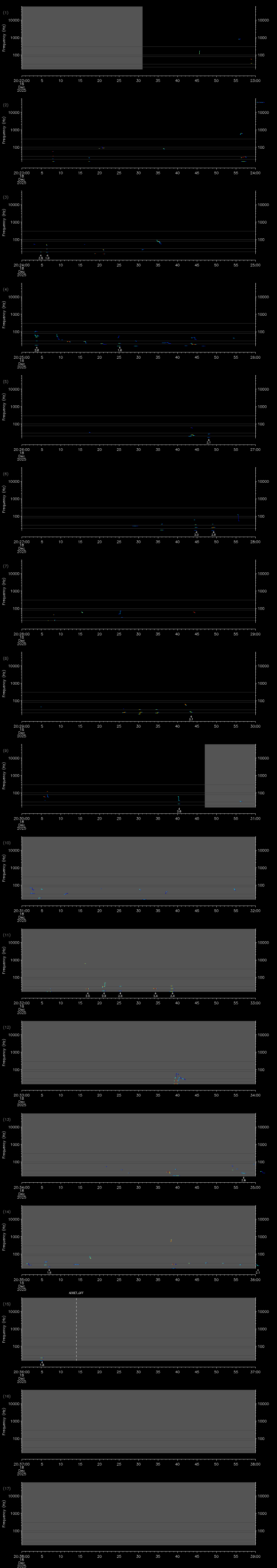The height and width of the screenshot is (1568, 277).
Task: Click the signal cluster in panel (12)
Action: [178, 1078]
